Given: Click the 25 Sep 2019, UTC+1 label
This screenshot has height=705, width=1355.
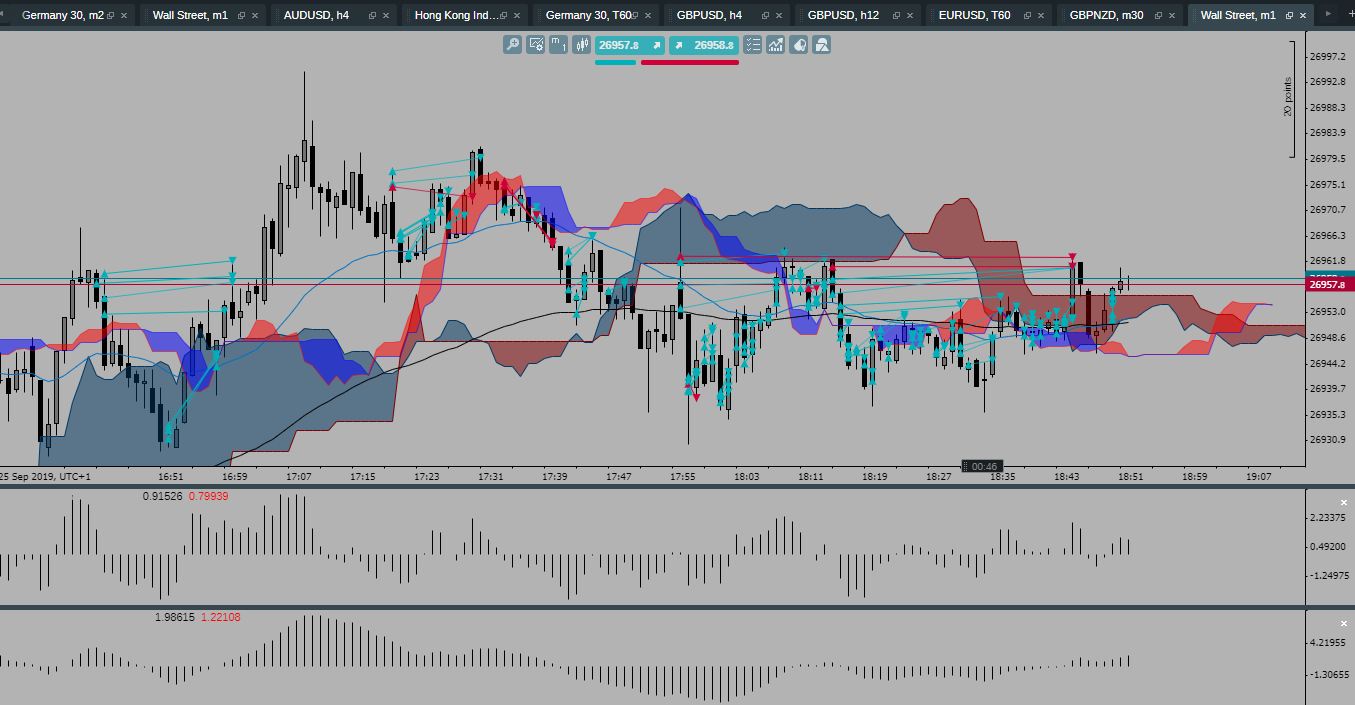Looking at the screenshot, I should pyautogui.click(x=45, y=477).
